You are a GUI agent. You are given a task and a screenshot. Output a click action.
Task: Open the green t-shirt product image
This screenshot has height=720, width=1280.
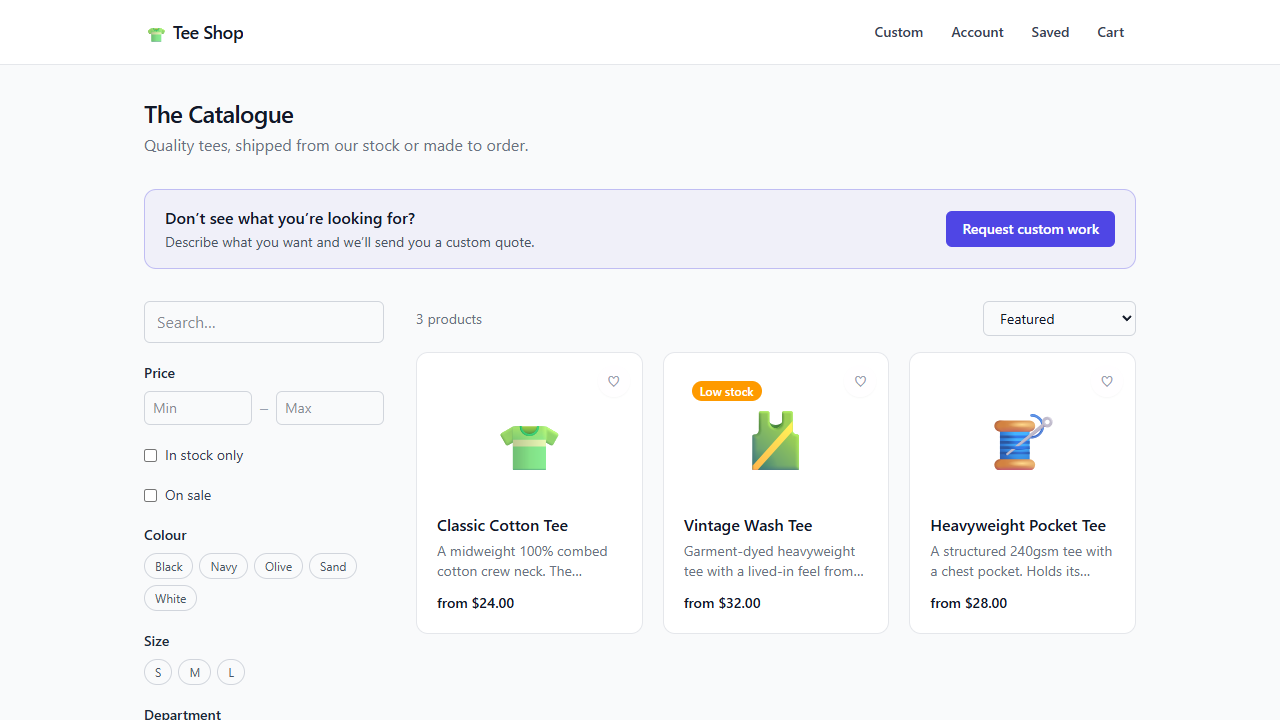(x=529, y=441)
